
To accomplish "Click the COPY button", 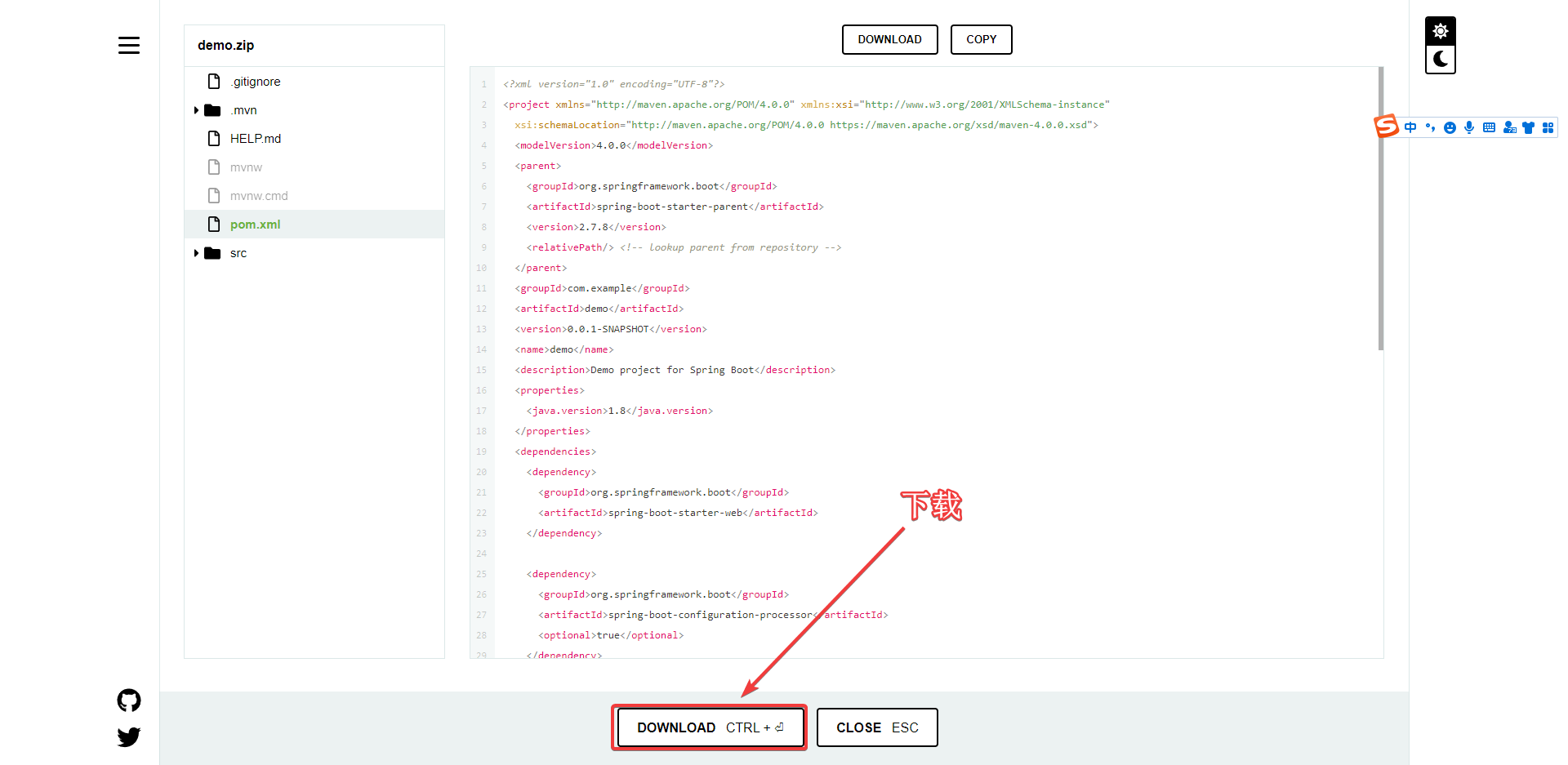I will (981, 39).
